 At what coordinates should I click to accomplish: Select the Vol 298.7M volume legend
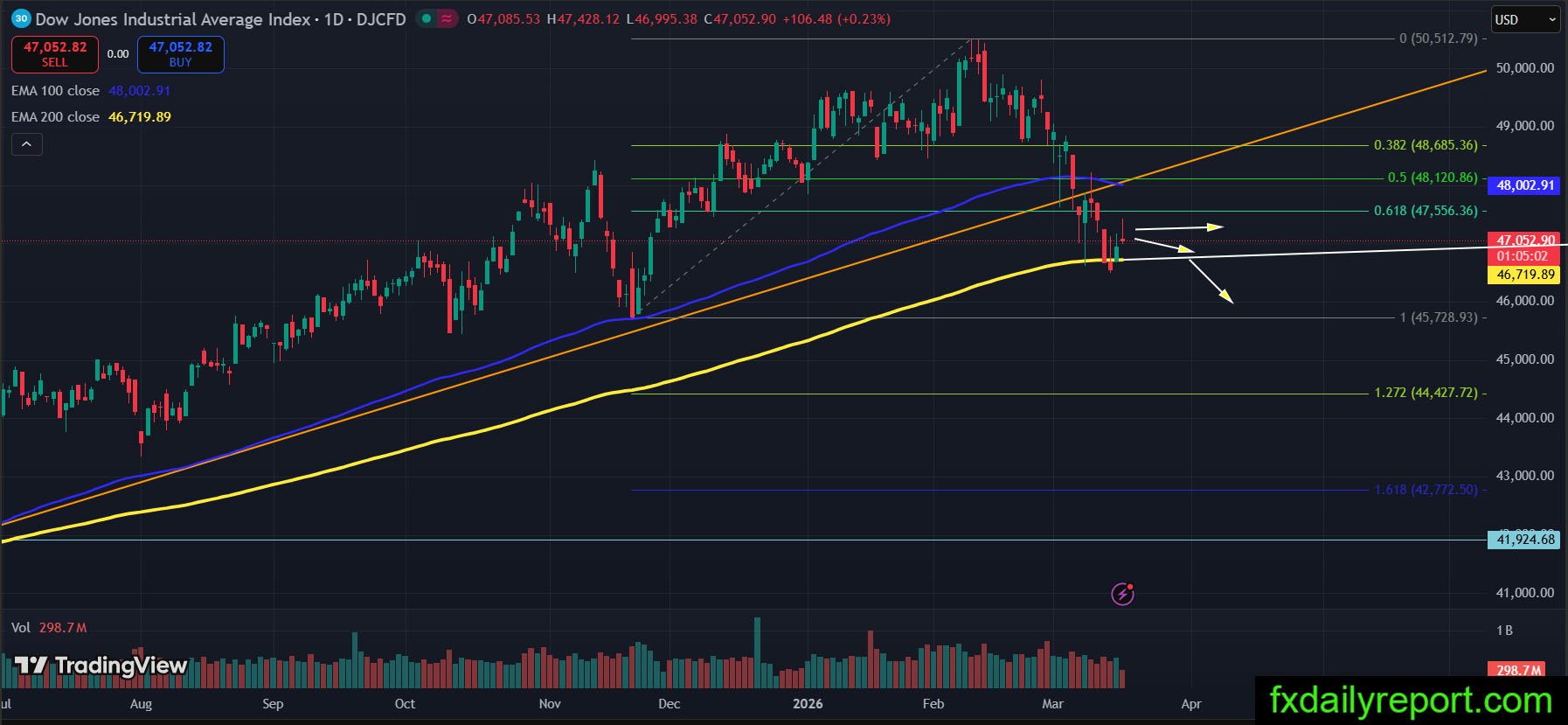pyautogui.click(x=49, y=628)
